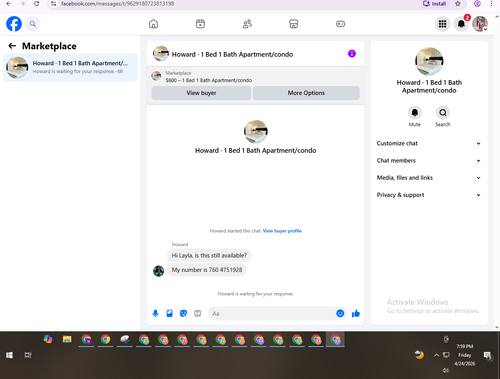The width and height of the screenshot is (500, 379).
Task: Open the Windows notification center icon
Action: (x=488, y=356)
